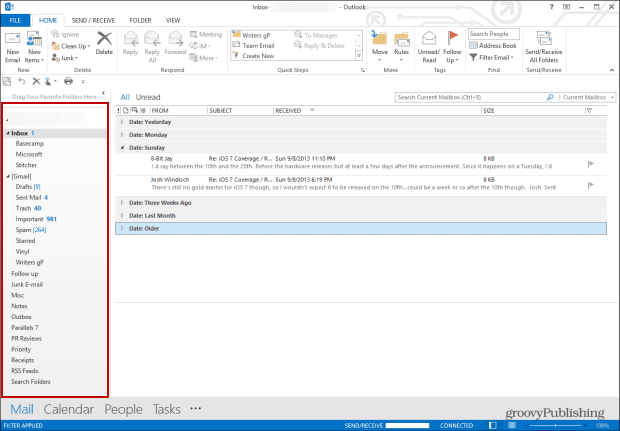
Task: Click the Ignore conversation icon
Action: pyautogui.click(x=56, y=34)
